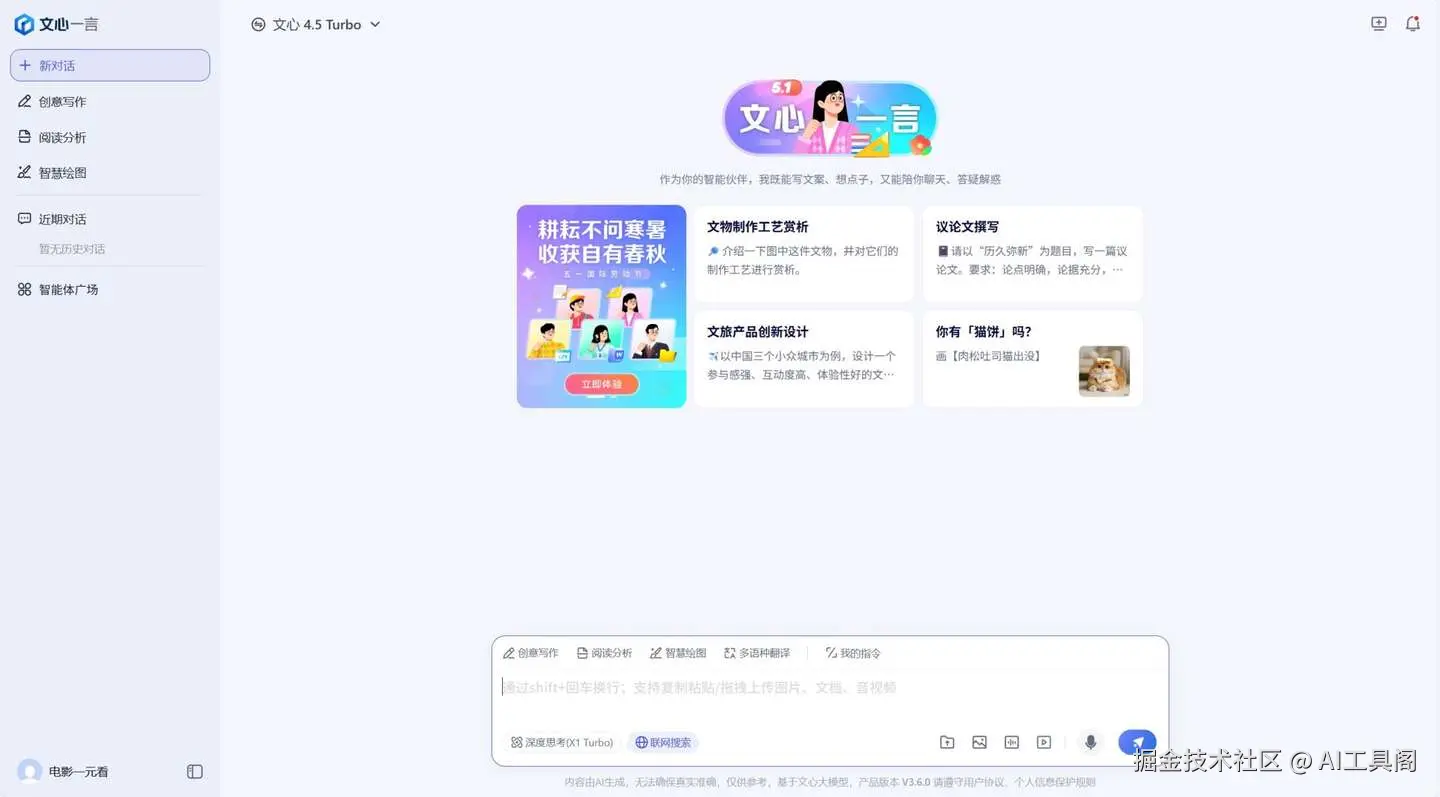Image resolution: width=1440 pixels, height=797 pixels.
Task: Select 多语种翻译 shortcut above the input box
Action: click(757, 653)
